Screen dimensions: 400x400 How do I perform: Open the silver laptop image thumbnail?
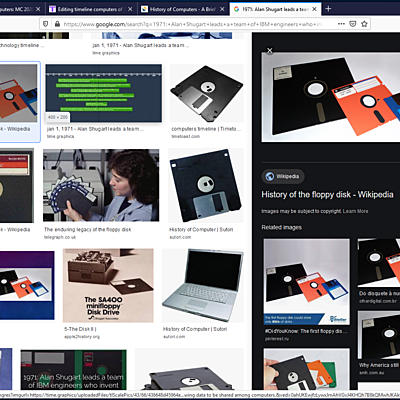click(x=203, y=286)
